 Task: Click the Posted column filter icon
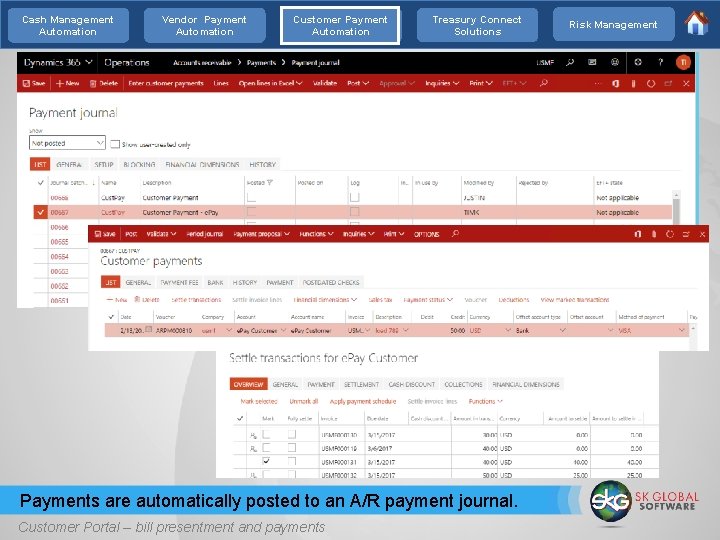coord(270,182)
